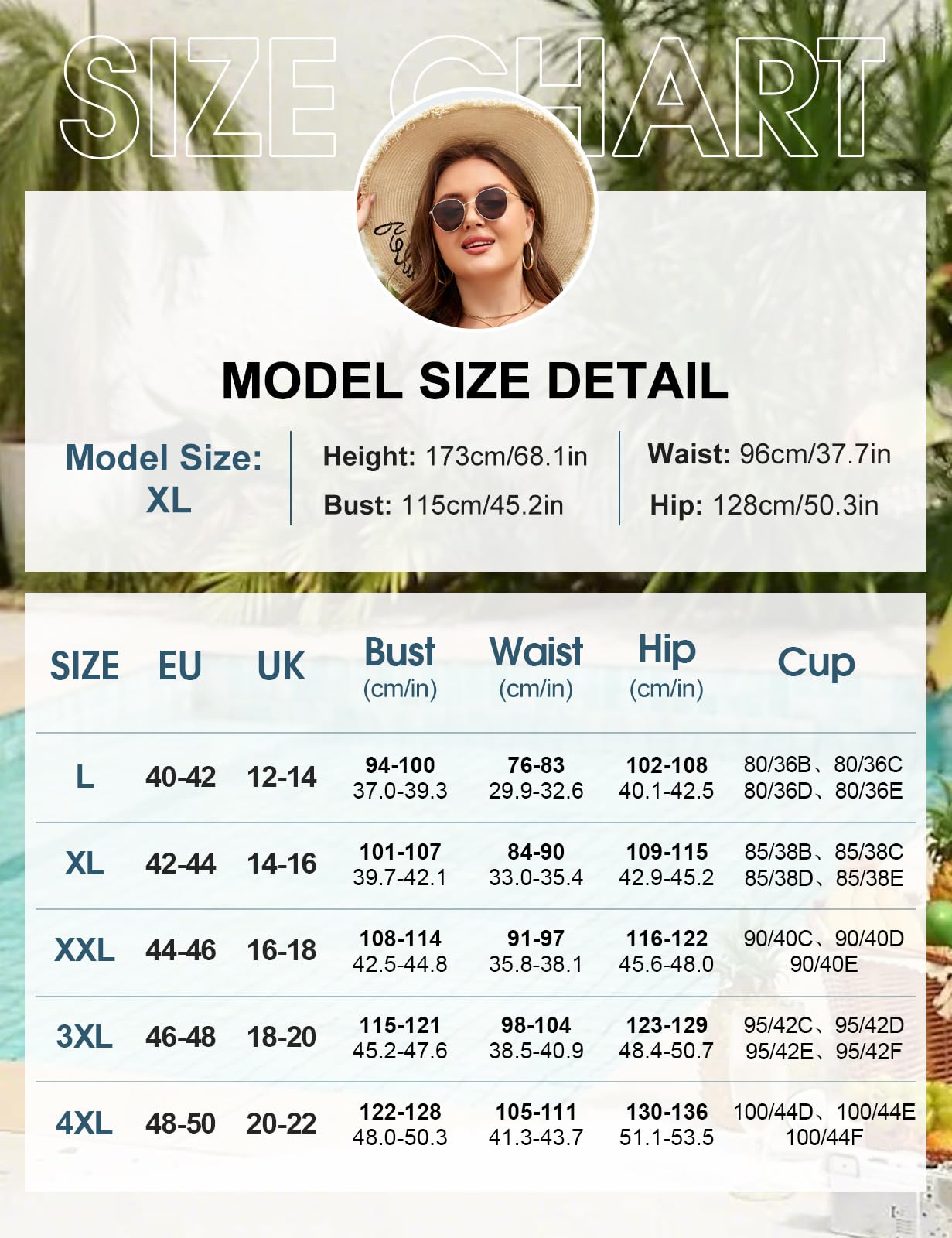Click EU size 40-42 cell
This screenshot has height=1238, width=952.
pyautogui.click(x=181, y=777)
